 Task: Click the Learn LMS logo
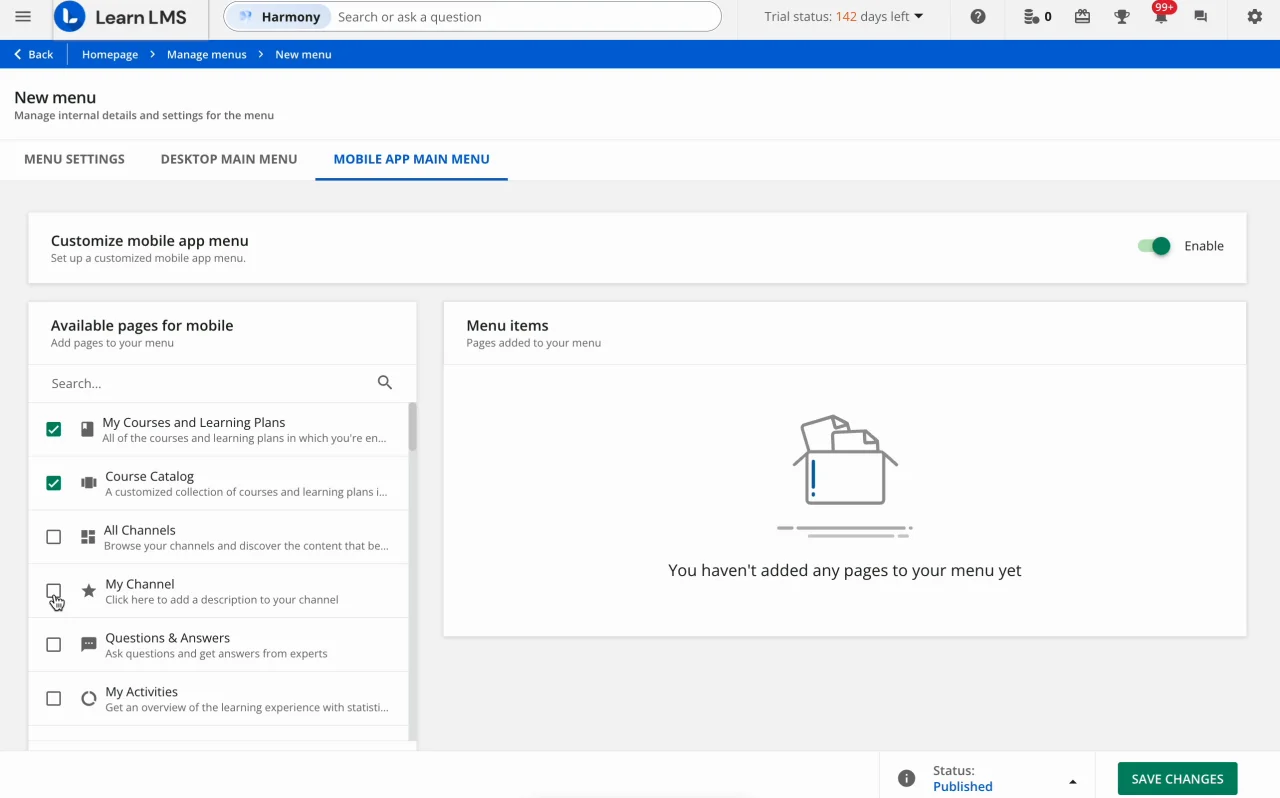120,17
